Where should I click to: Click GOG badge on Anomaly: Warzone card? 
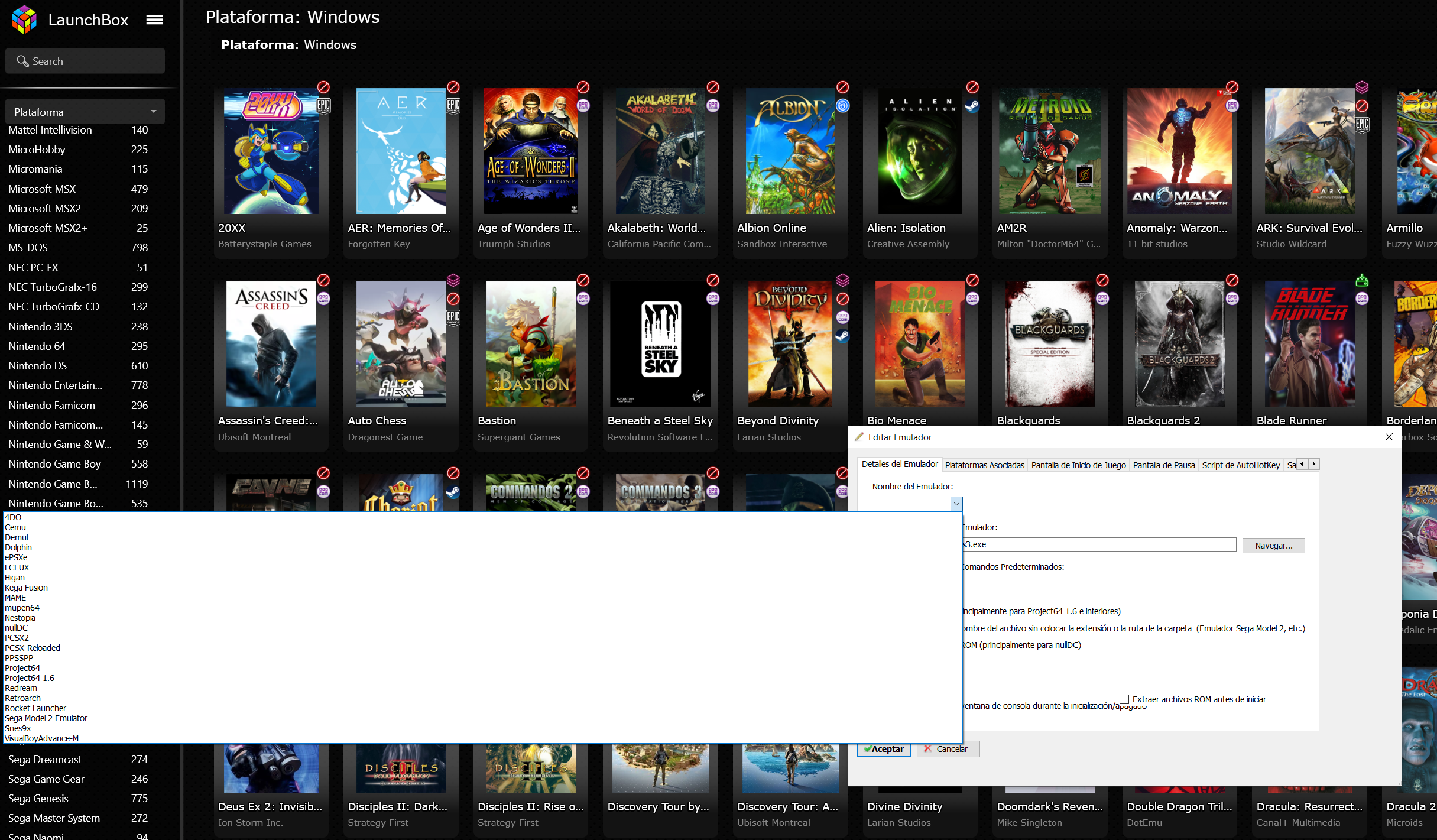[1232, 106]
